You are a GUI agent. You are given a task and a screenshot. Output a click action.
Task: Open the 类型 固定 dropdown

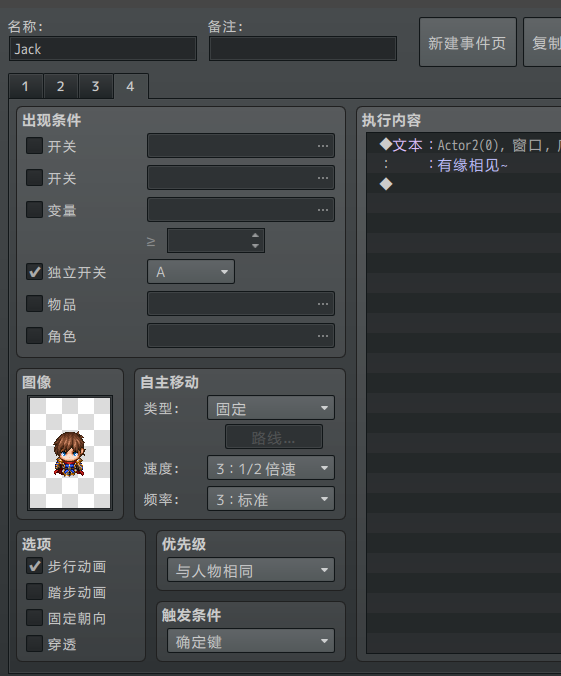pos(271,408)
